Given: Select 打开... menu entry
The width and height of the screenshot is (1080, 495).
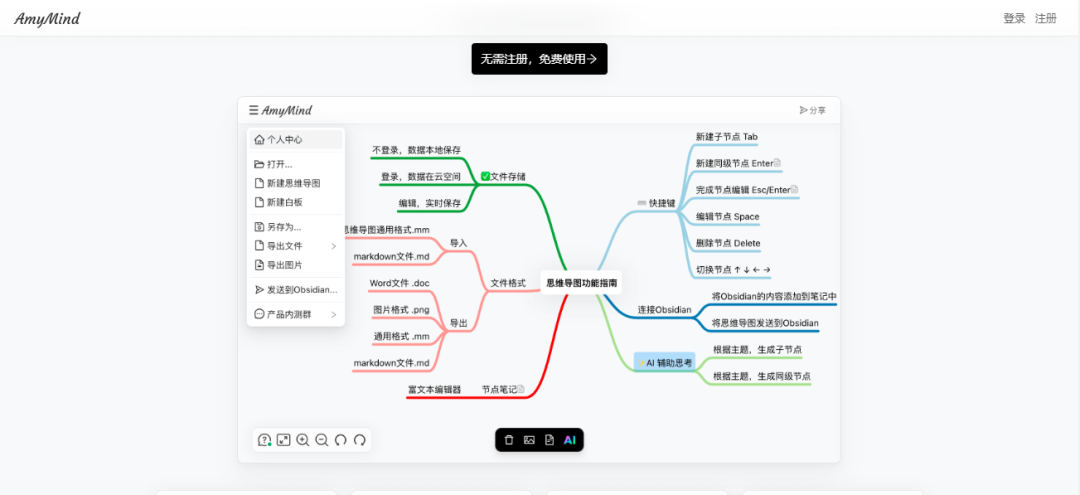Looking at the screenshot, I should click(295, 164).
